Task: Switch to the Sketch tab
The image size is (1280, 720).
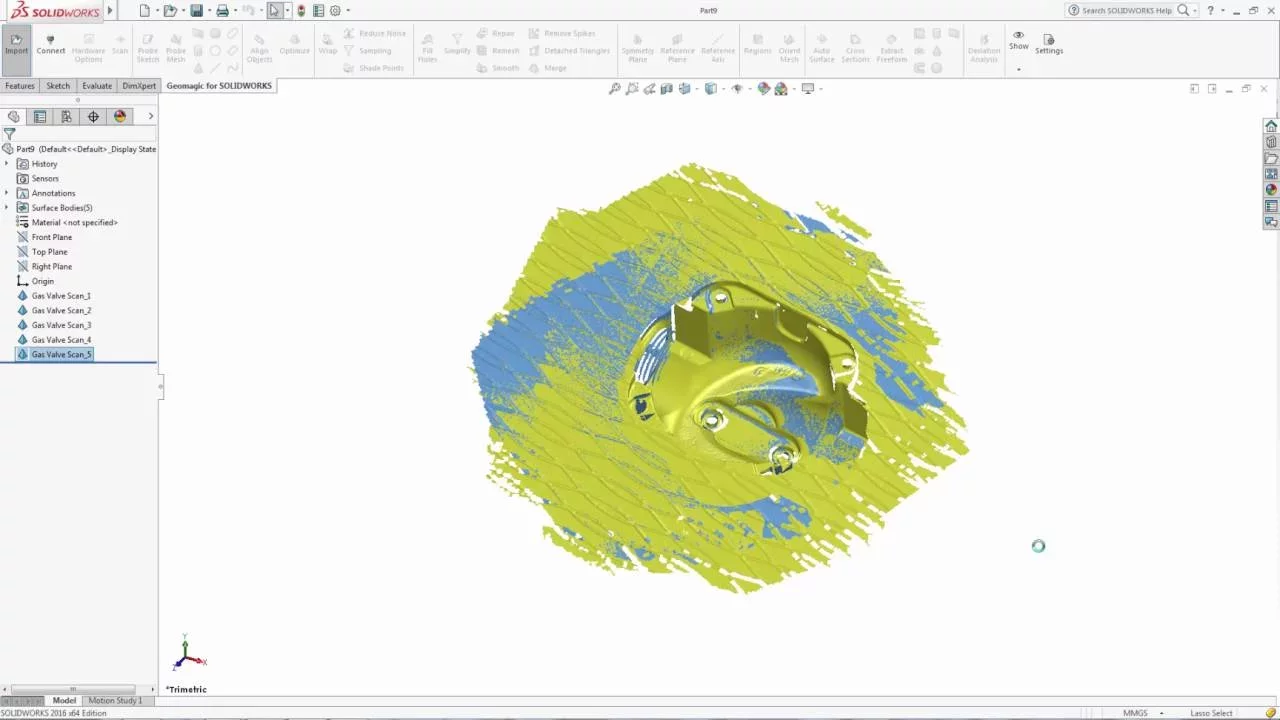Action: tap(58, 86)
